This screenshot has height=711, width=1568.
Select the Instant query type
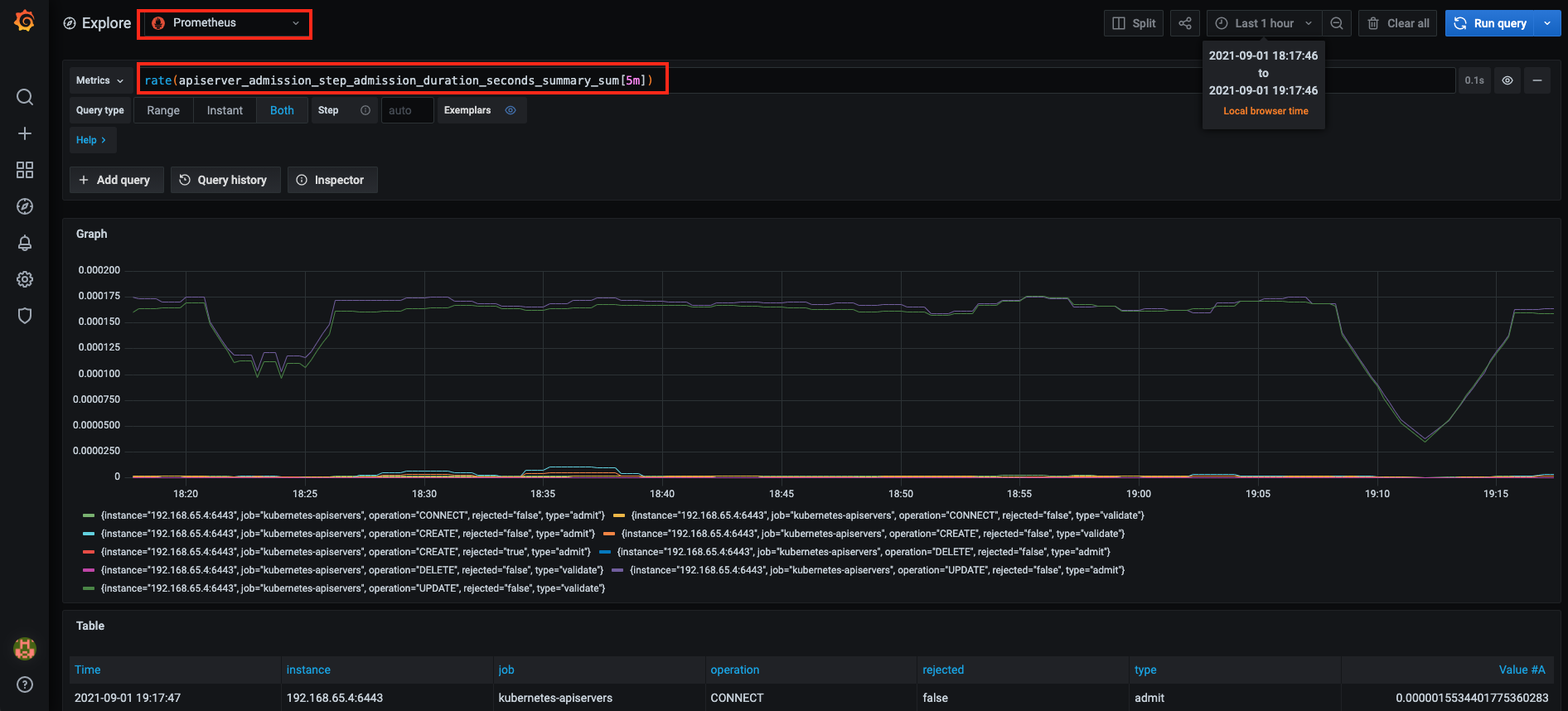[225, 110]
